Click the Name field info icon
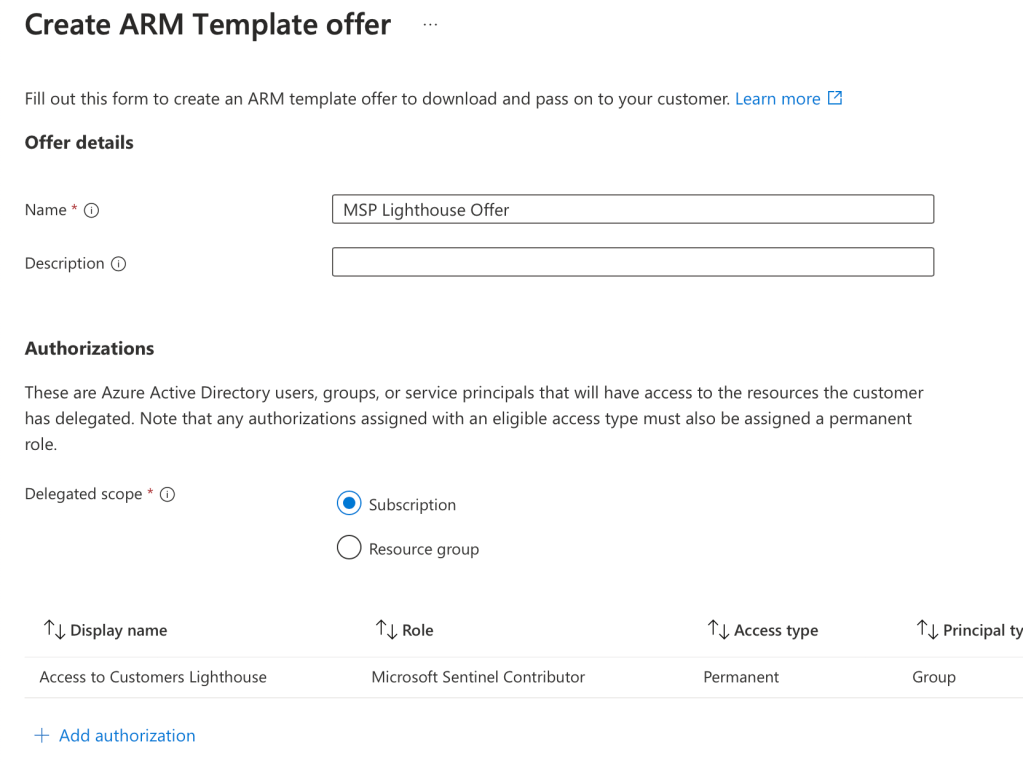Viewport: 1023px width, 766px height. pos(92,210)
